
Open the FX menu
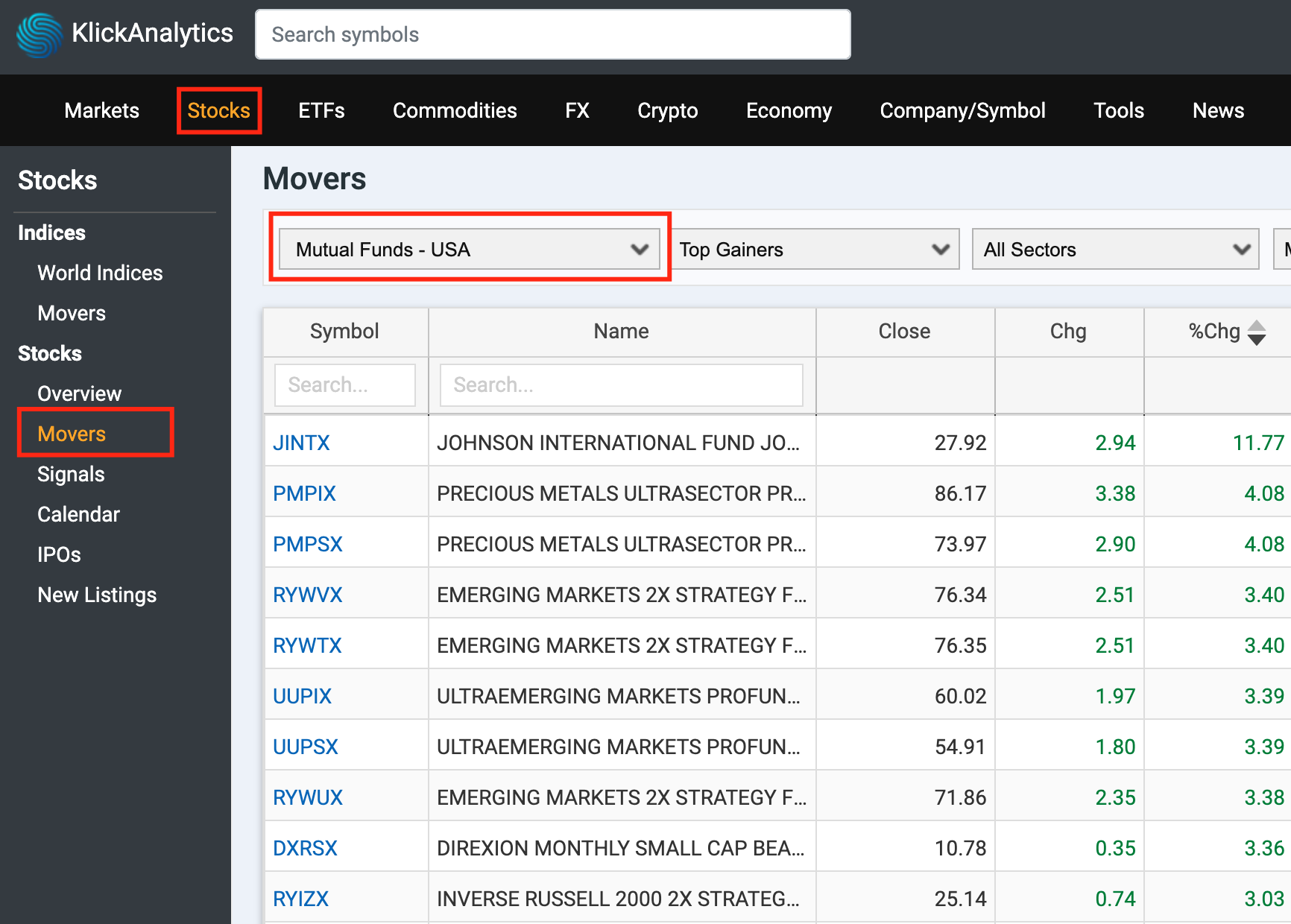(x=577, y=110)
